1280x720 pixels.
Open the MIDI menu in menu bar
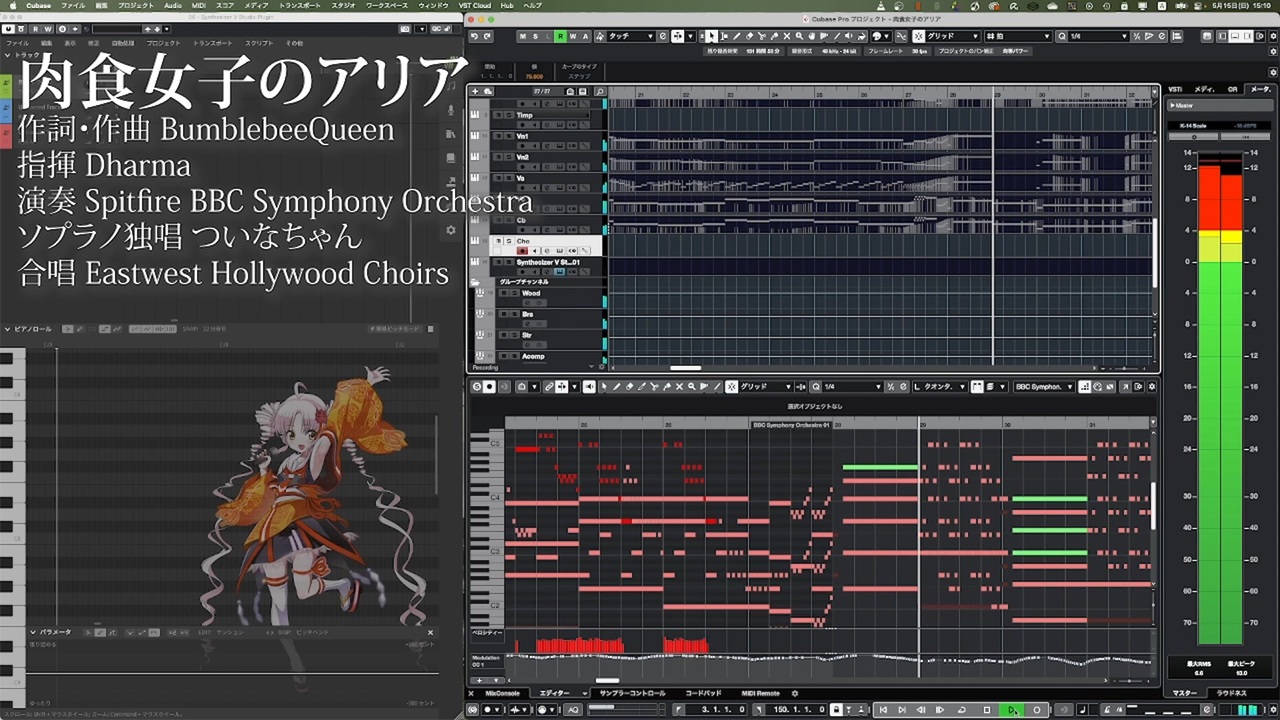(x=201, y=5)
